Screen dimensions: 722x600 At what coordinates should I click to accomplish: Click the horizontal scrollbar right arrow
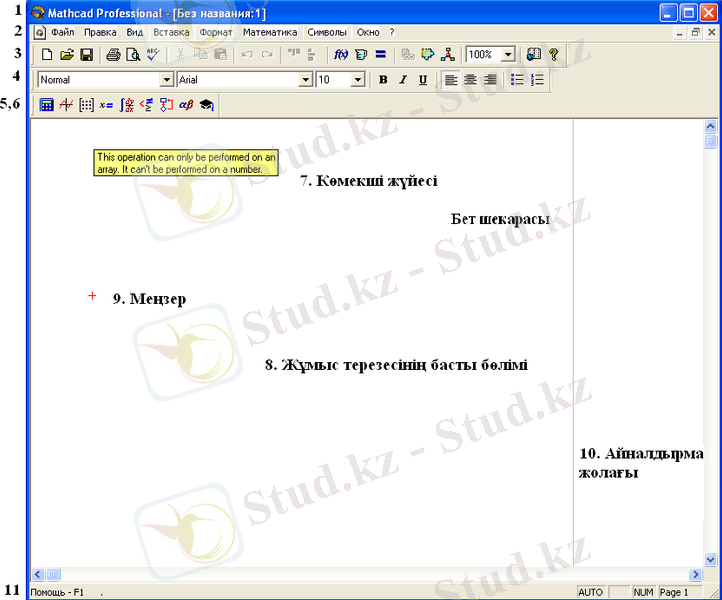tap(695, 574)
